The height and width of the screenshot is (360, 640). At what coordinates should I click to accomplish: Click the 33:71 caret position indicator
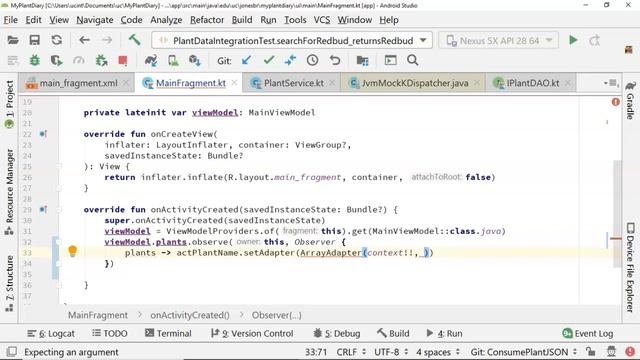[x=316, y=352]
